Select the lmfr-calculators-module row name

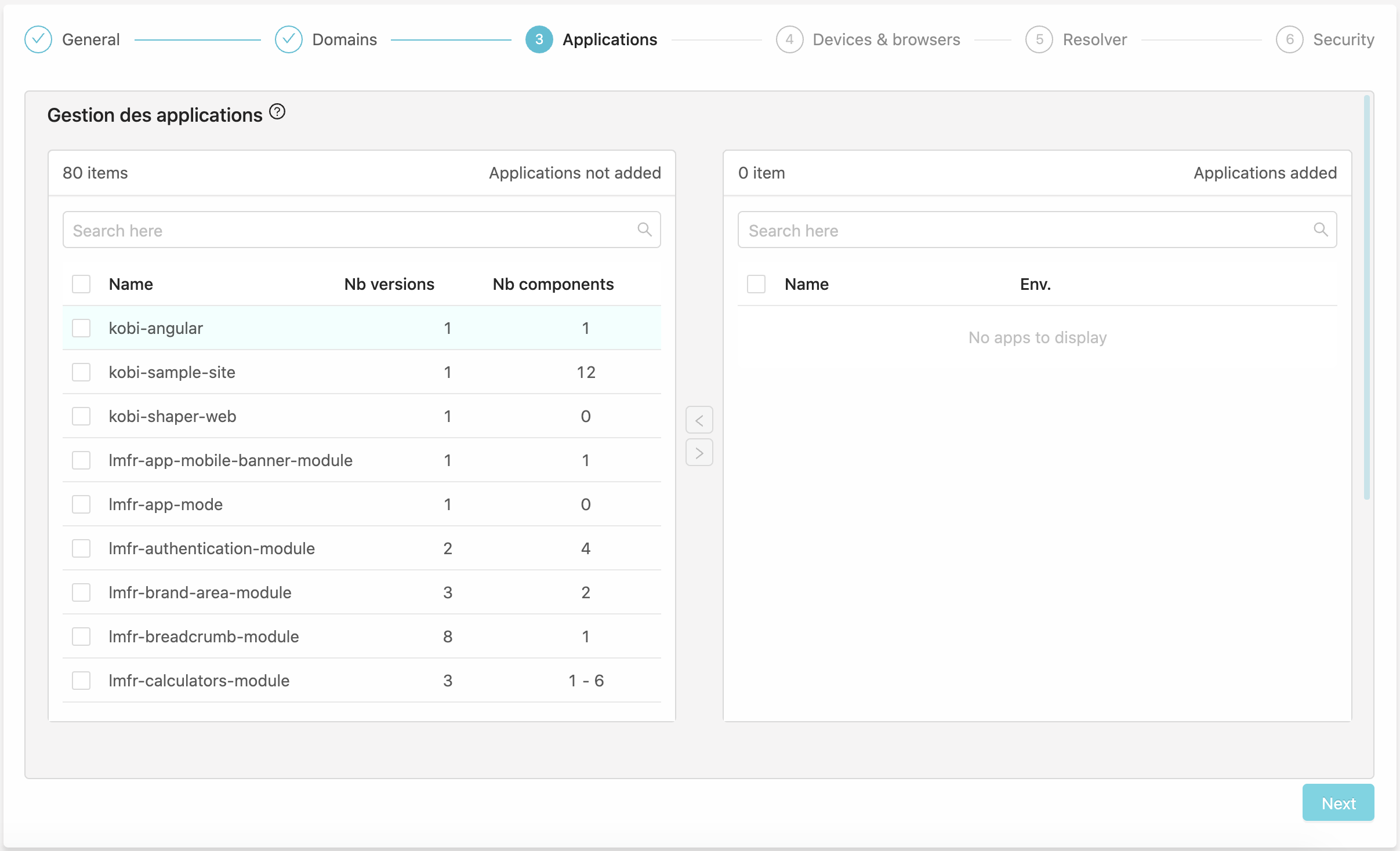pyautogui.click(x=199, y=681)
